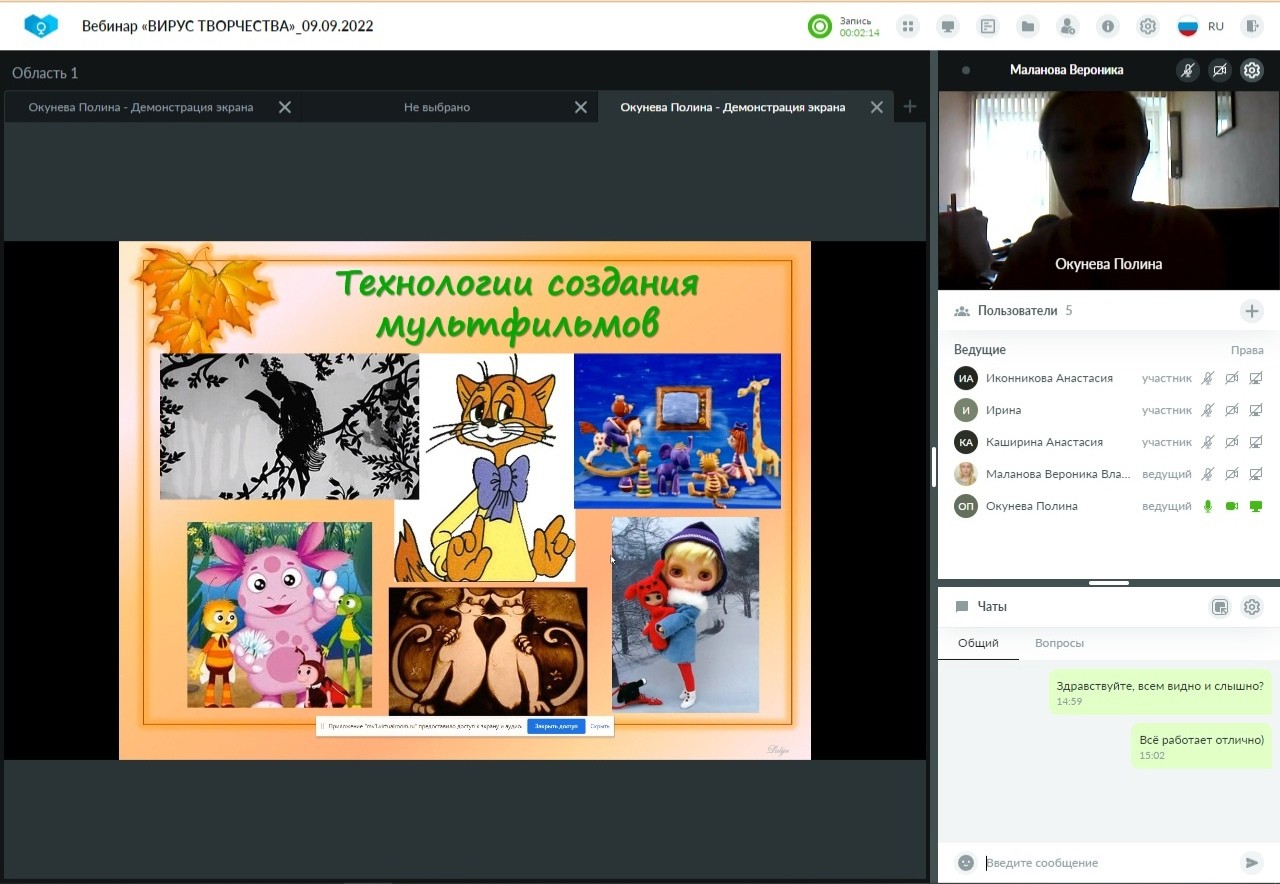Click the emoji smiley icon in chat input
This screenshot has height=884, width=1280.
[x=966, y=862]
